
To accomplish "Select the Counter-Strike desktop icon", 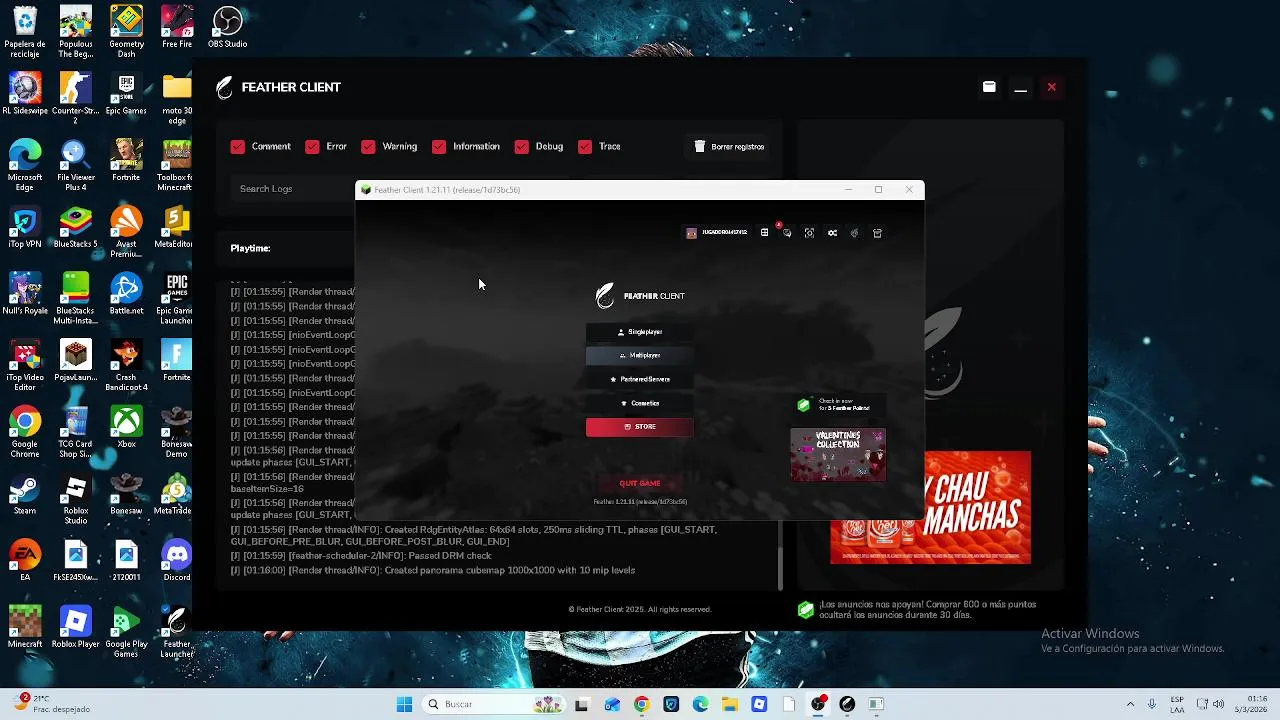I will 75,98.
